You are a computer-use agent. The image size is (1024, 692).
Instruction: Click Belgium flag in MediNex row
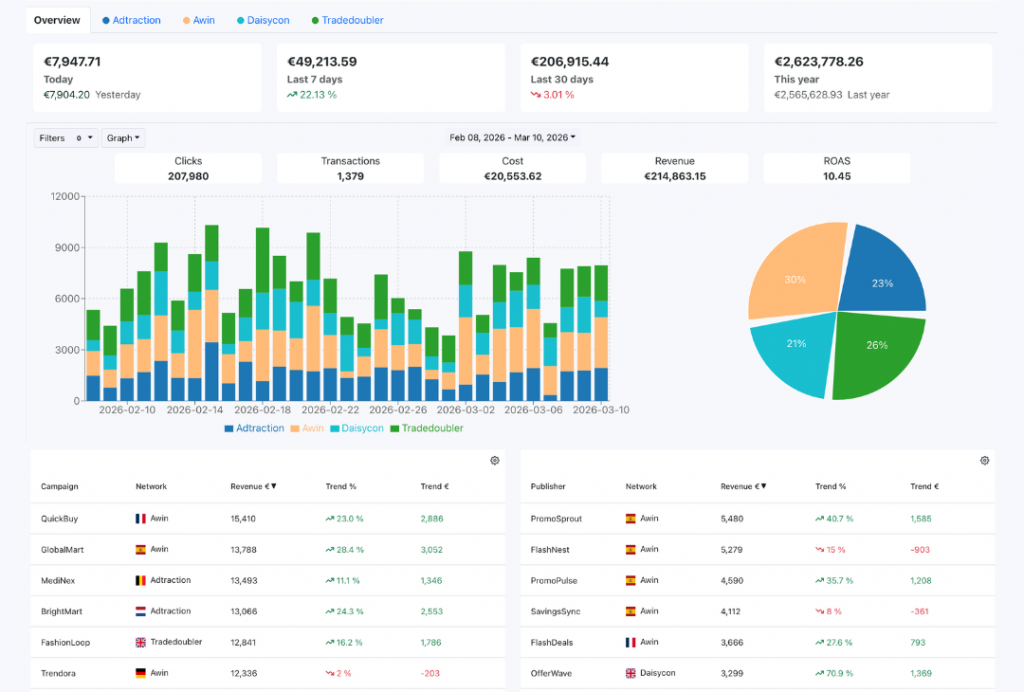tap(140, 580)
